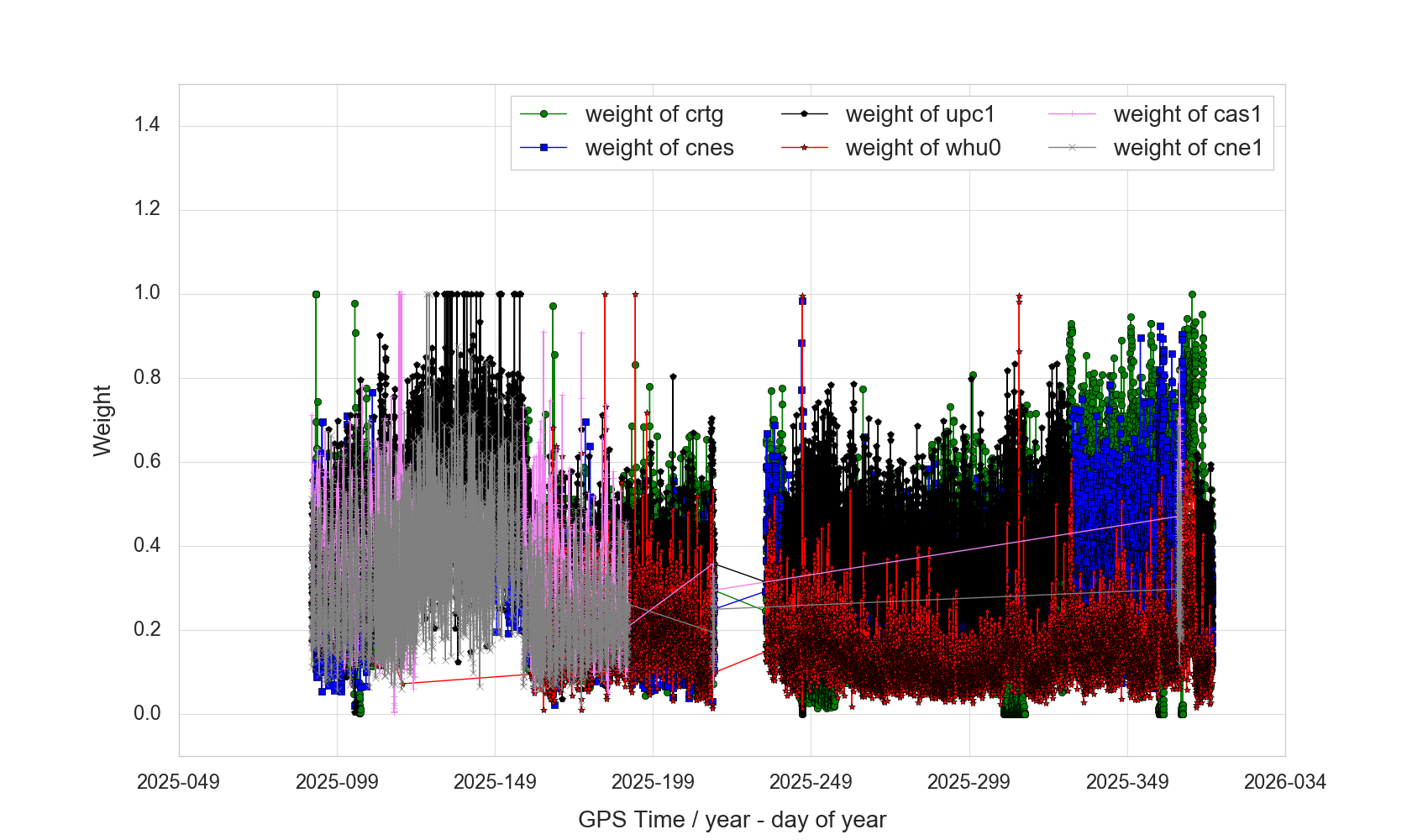Select the 'weight of cnes' legend label

click(x=659, y=148)
